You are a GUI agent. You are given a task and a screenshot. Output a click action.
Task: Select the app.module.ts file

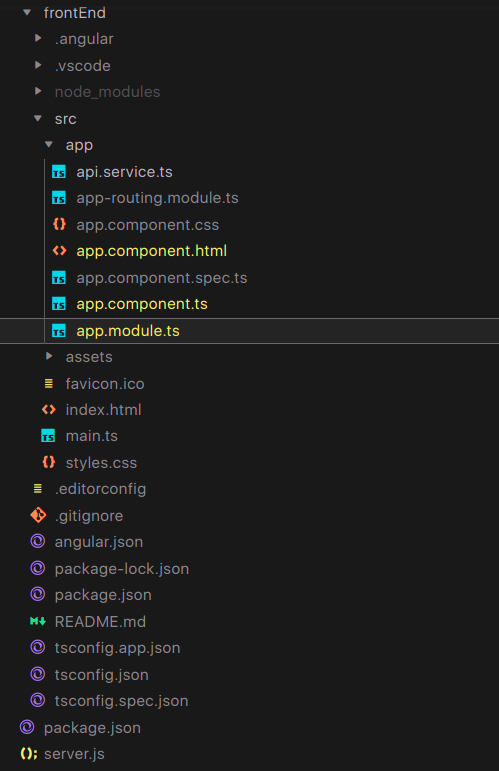[x=249, y=331]
